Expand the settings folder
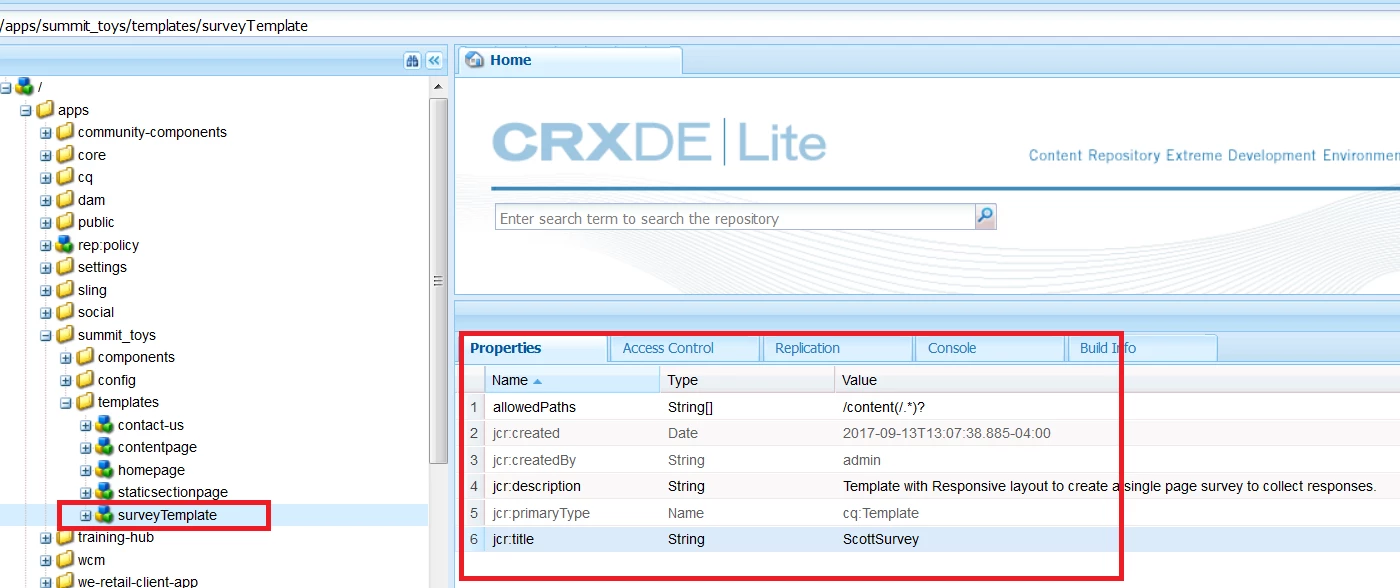This screenshot has height=588, width=1400. [46, 268]
